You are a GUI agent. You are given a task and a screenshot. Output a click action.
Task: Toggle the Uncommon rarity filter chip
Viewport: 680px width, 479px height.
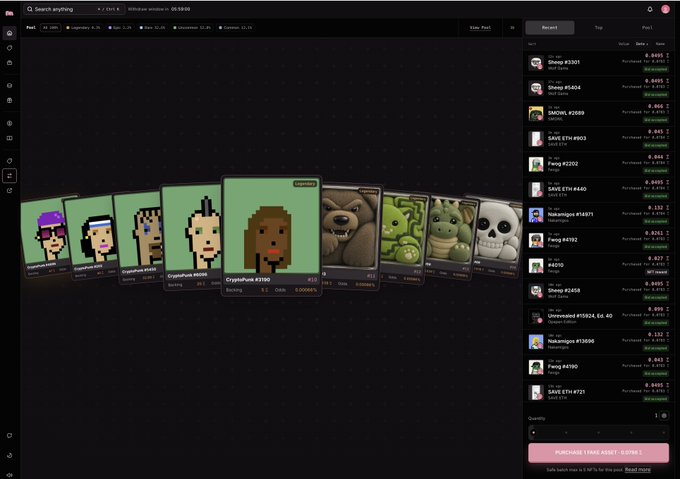[x=192, y=28]
